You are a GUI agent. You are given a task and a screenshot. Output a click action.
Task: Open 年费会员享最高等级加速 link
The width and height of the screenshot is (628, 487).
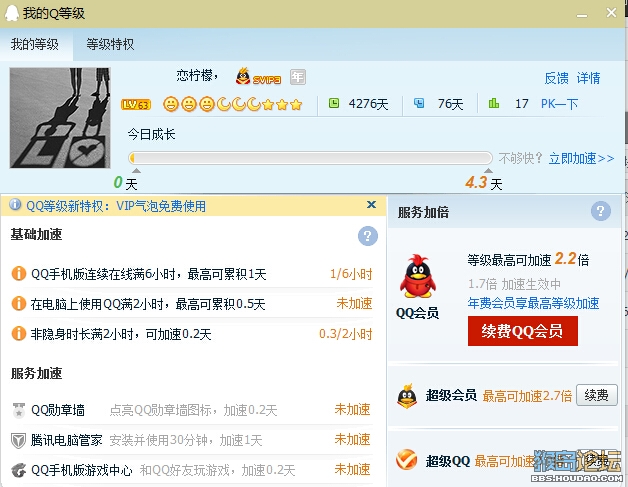[533, 304]
